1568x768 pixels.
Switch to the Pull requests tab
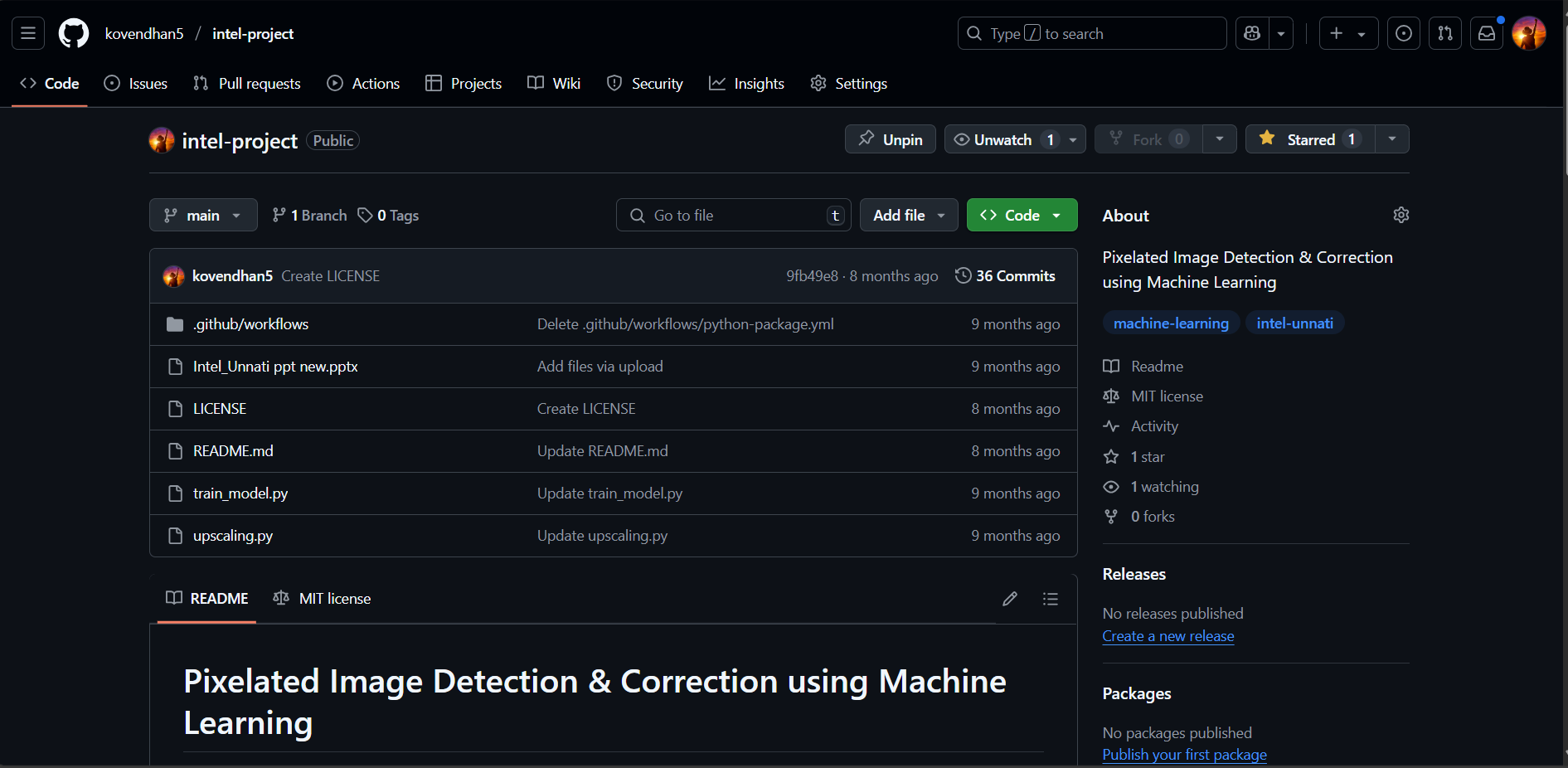click(247, 83)
